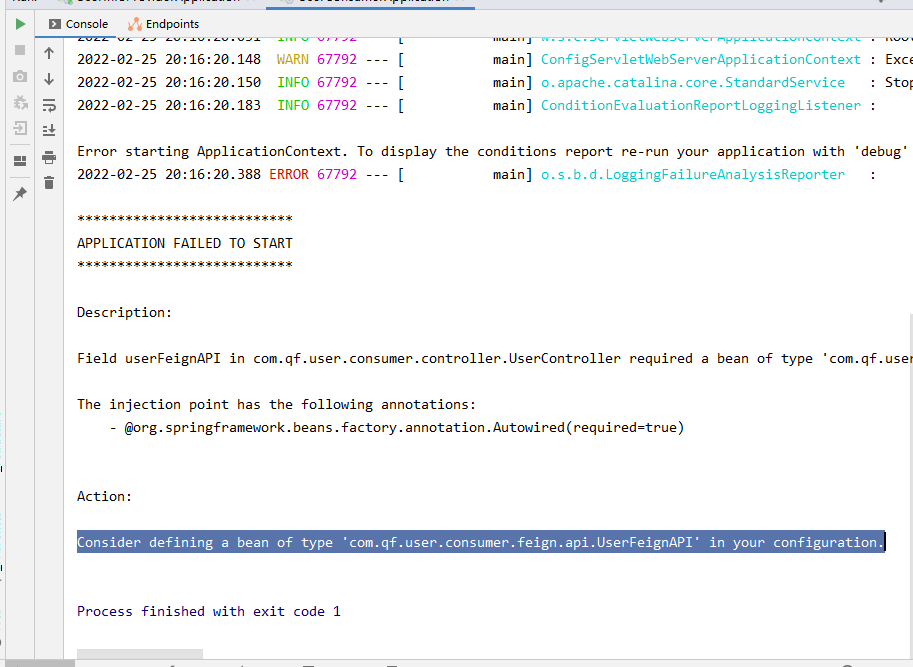
Task: Toggle Scroll to the End icon
Action: coord(49,130)
